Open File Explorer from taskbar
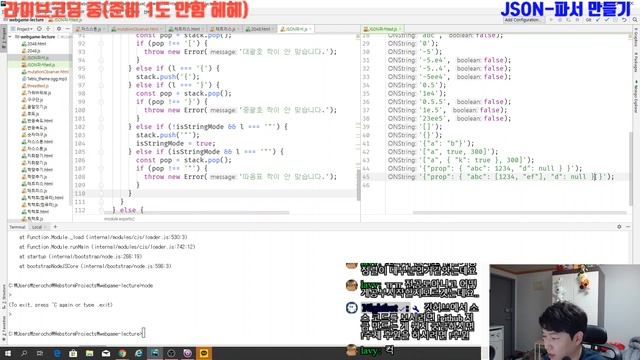This screenshot has width=640, height=360. 89,353
